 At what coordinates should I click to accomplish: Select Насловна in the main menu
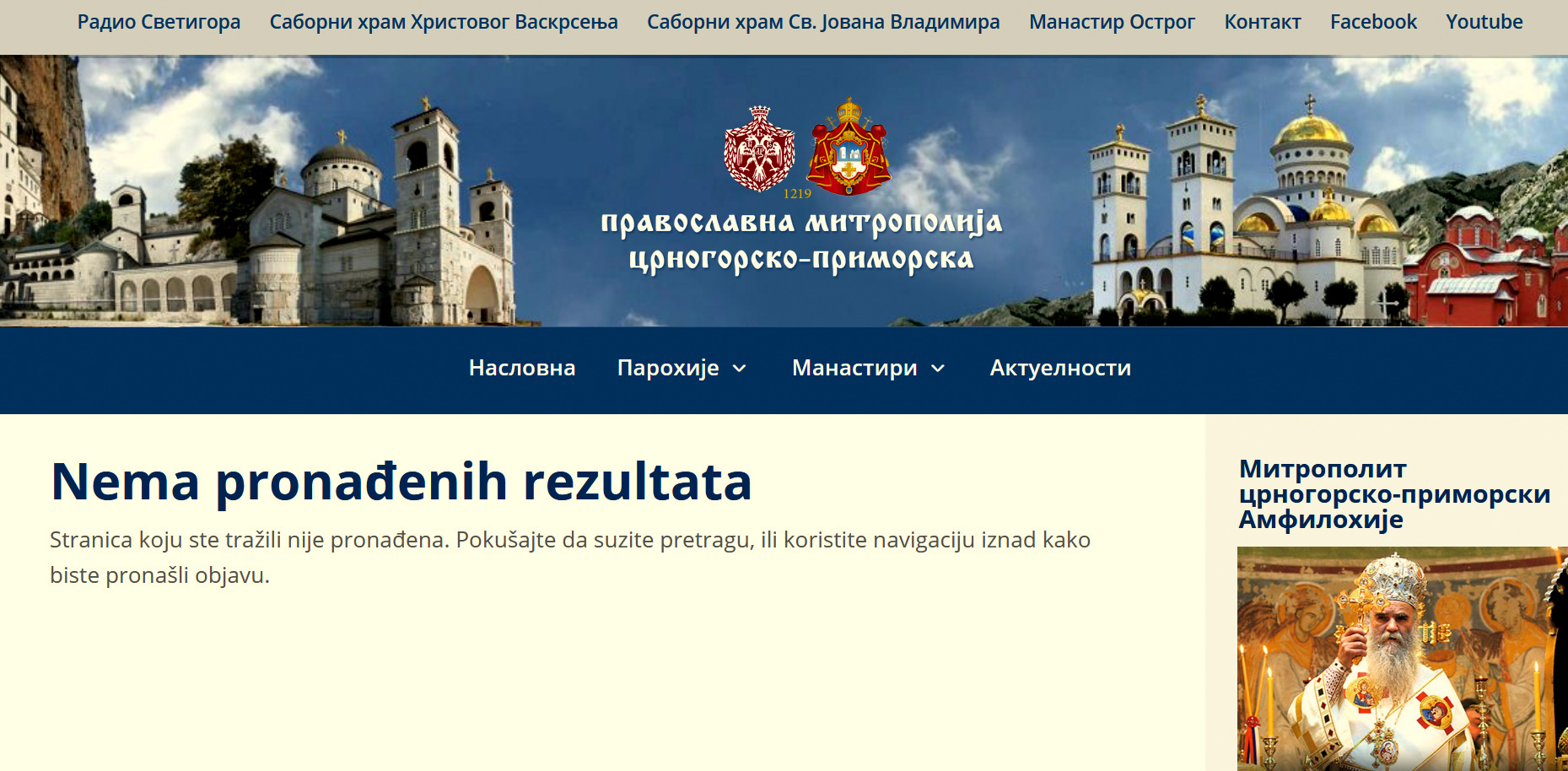click(x=522, y=368)
